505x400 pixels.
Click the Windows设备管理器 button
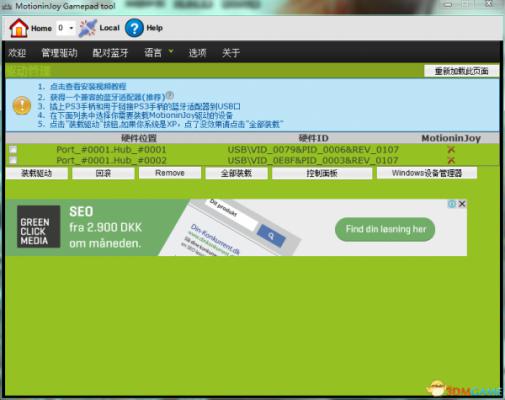coord(427,173)
